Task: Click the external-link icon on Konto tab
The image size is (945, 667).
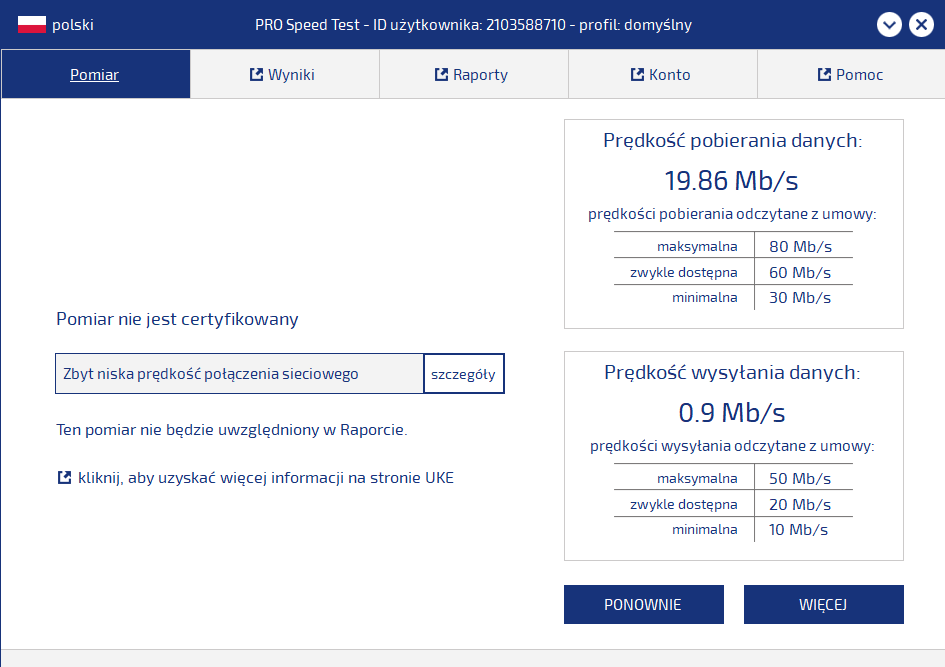Action: tap(637, 74)
